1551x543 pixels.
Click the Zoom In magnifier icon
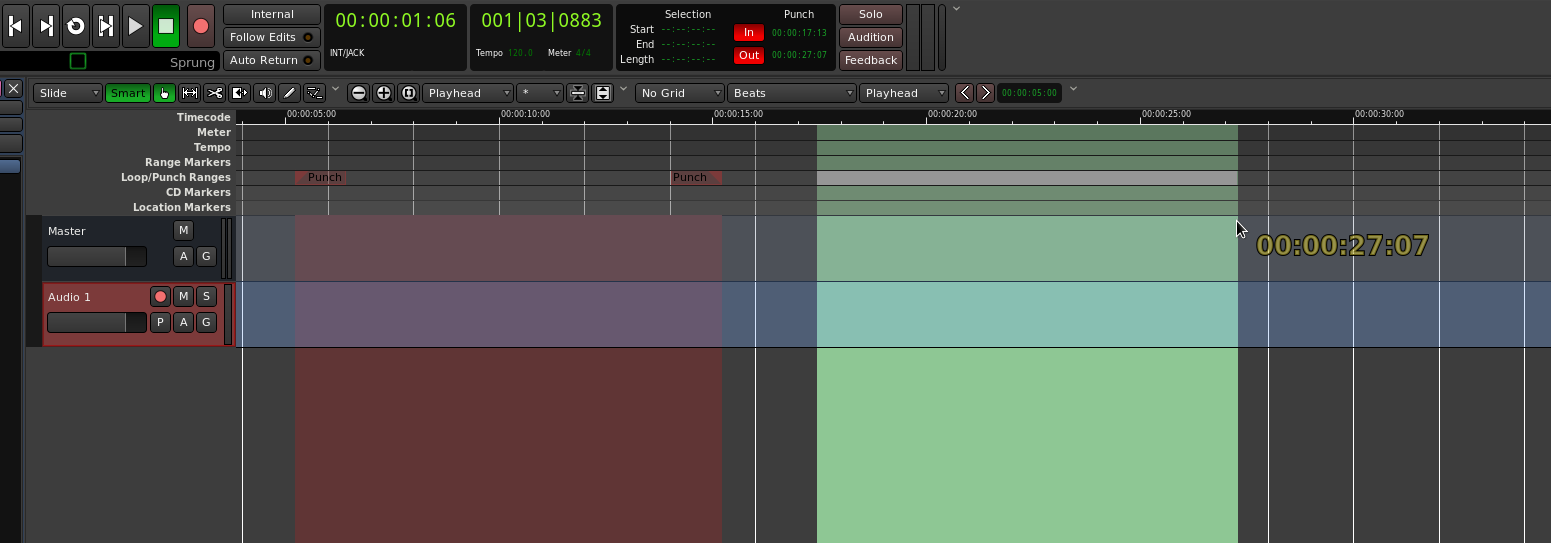click(x=383, y=93)
